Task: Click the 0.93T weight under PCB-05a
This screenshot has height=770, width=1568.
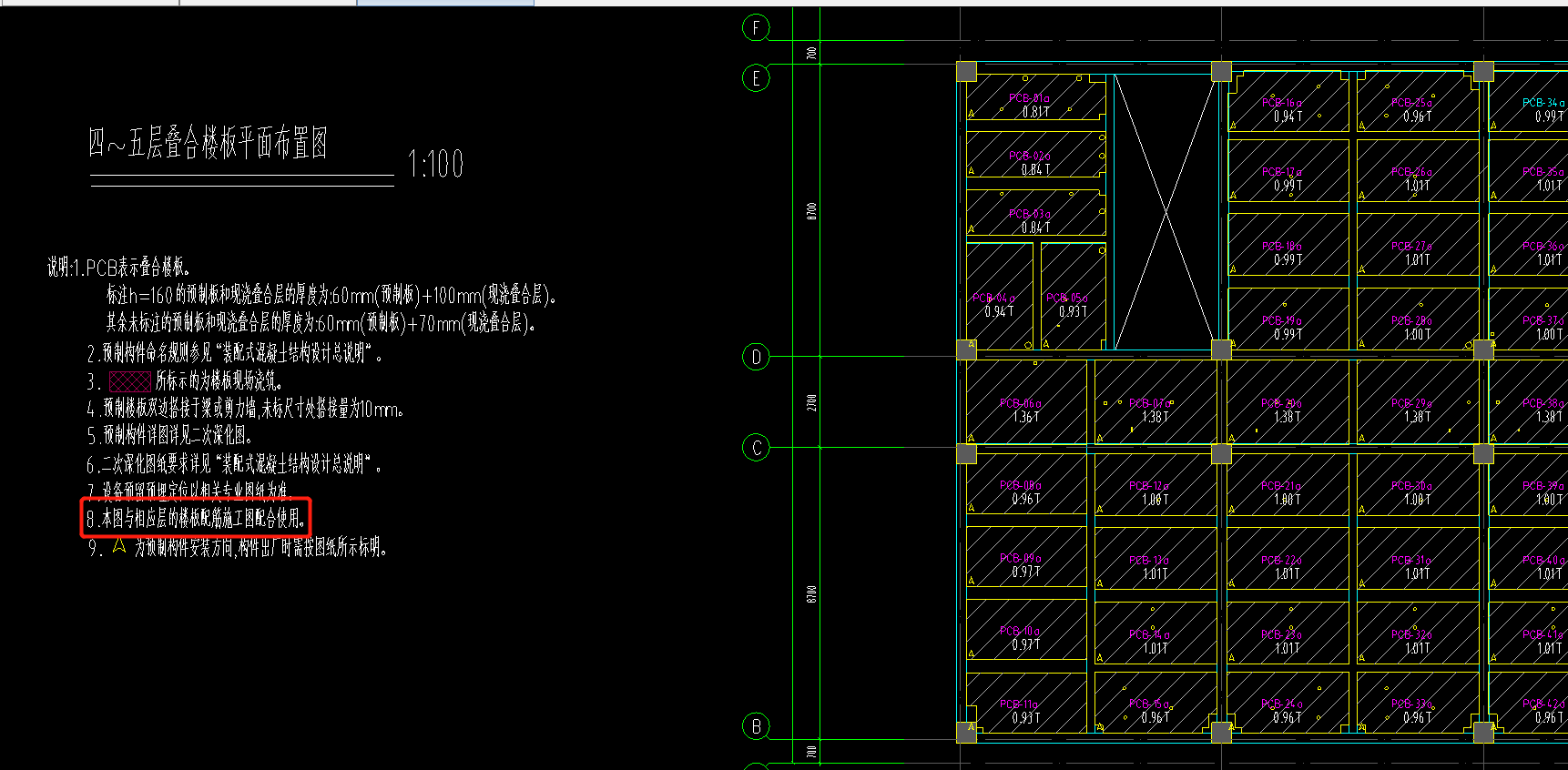Action: point(1073,311)
